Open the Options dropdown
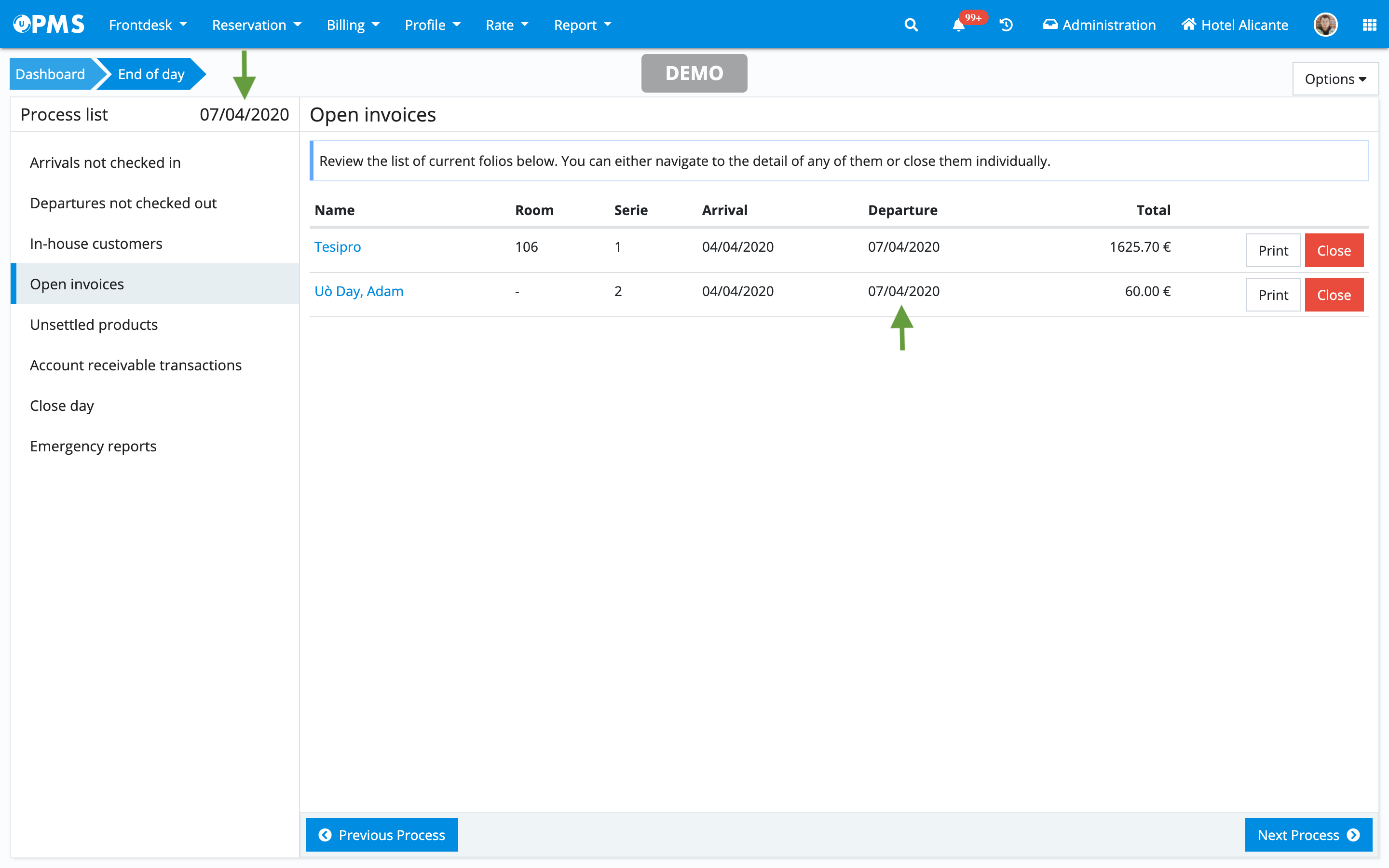 tap(1335, 79)
